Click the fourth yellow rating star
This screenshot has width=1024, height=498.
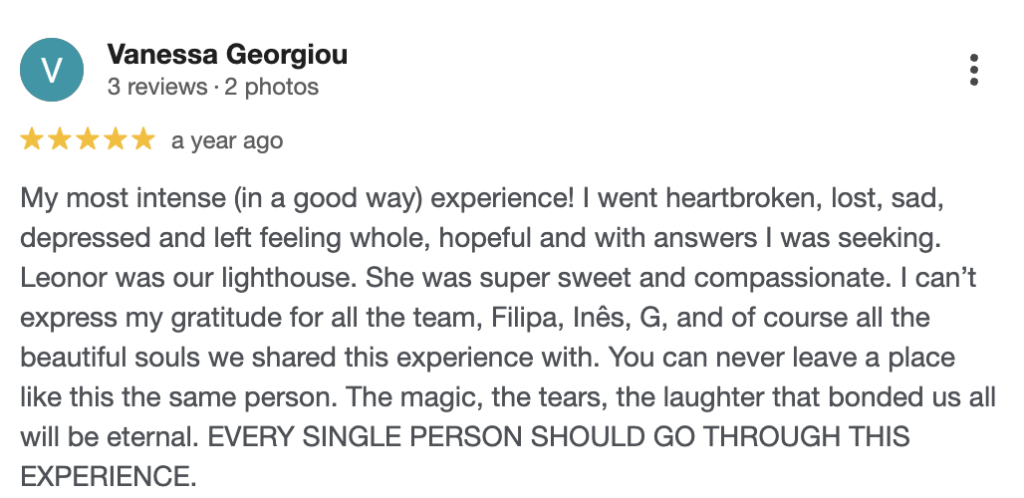pos(116,141)
